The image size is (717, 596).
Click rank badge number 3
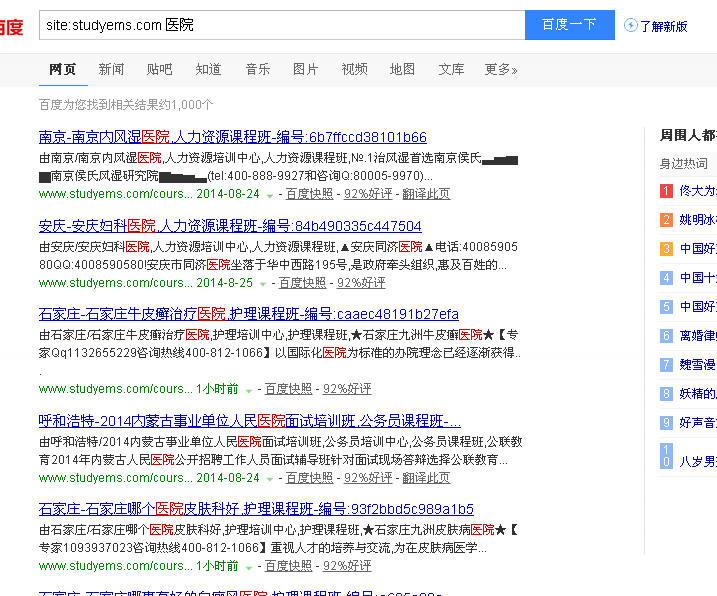[666, 249]
